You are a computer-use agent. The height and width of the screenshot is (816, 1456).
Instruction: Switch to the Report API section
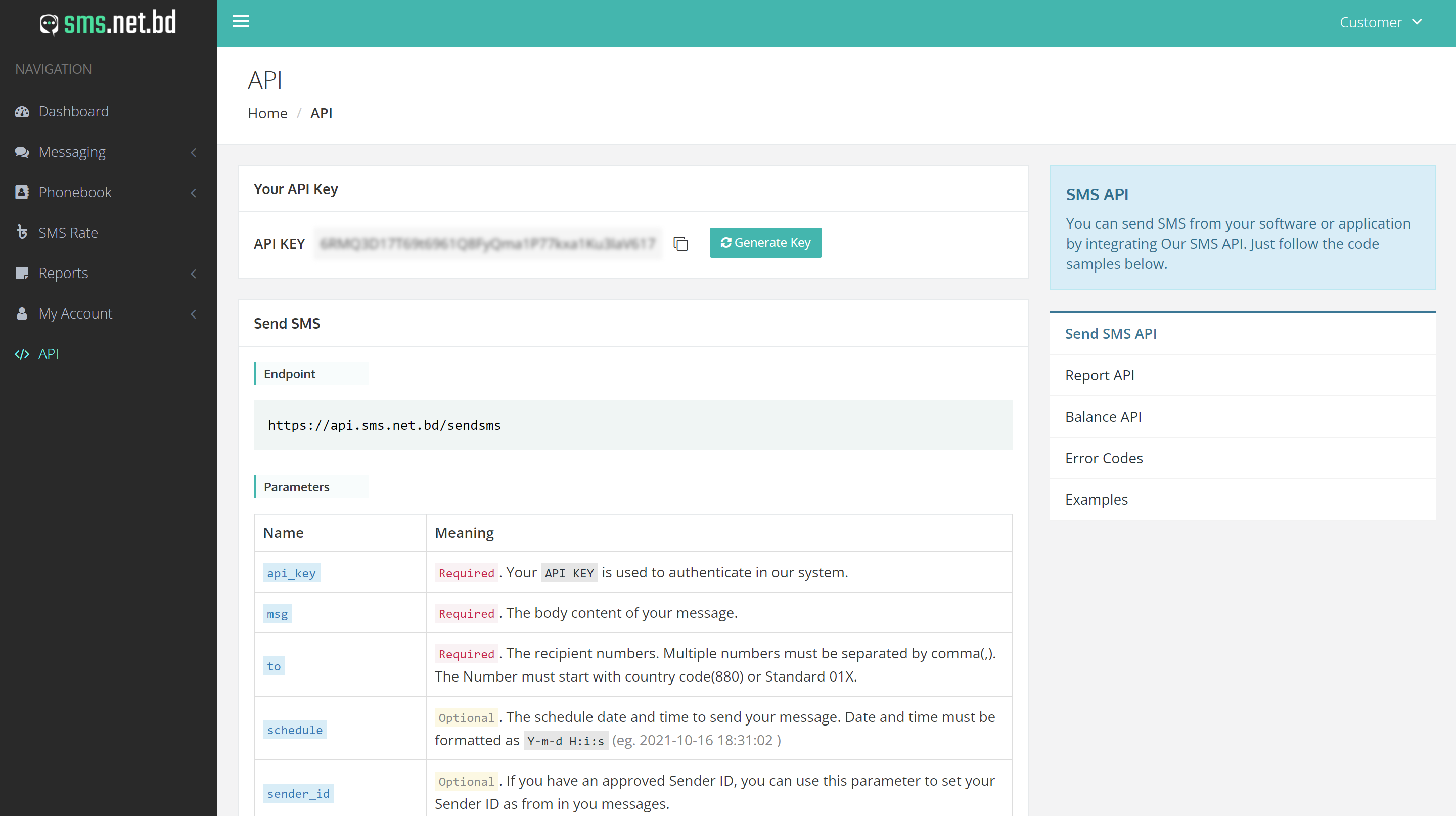click(1100, 375)
